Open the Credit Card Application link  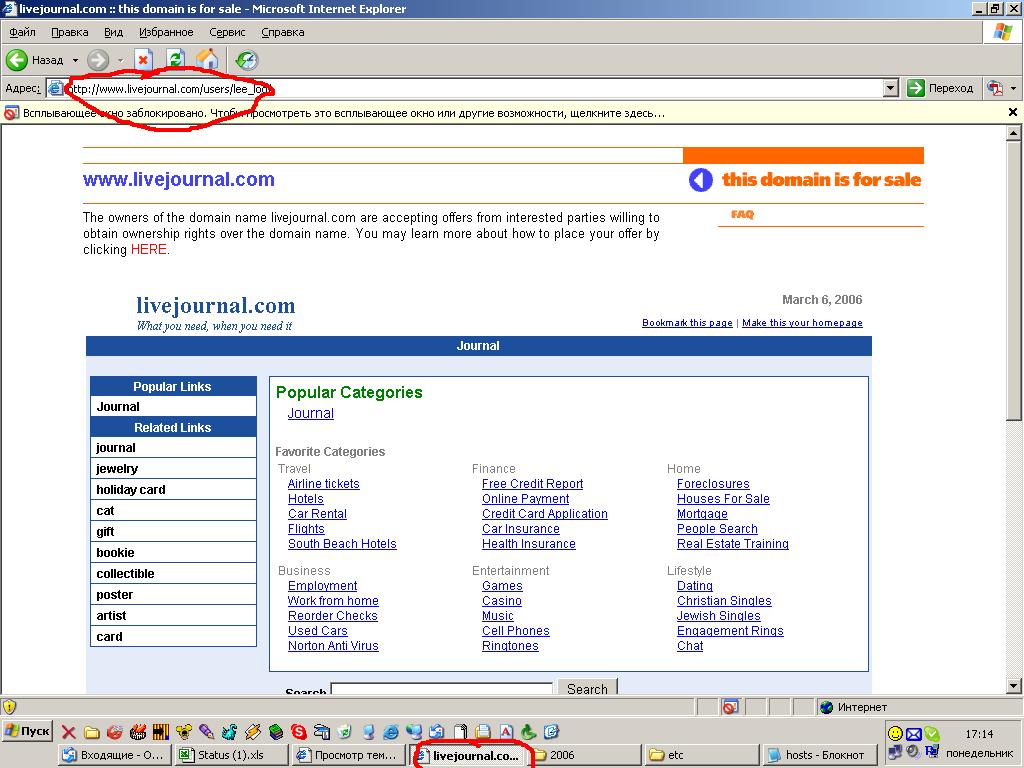(545, 514)
